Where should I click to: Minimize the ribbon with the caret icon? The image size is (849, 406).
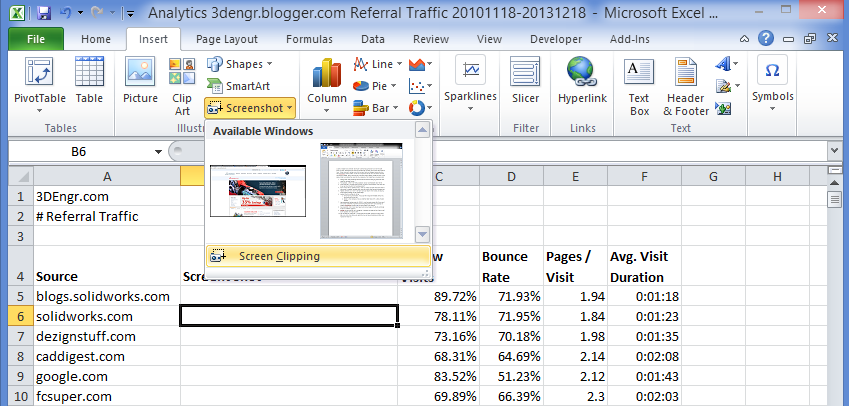(745, 39)
